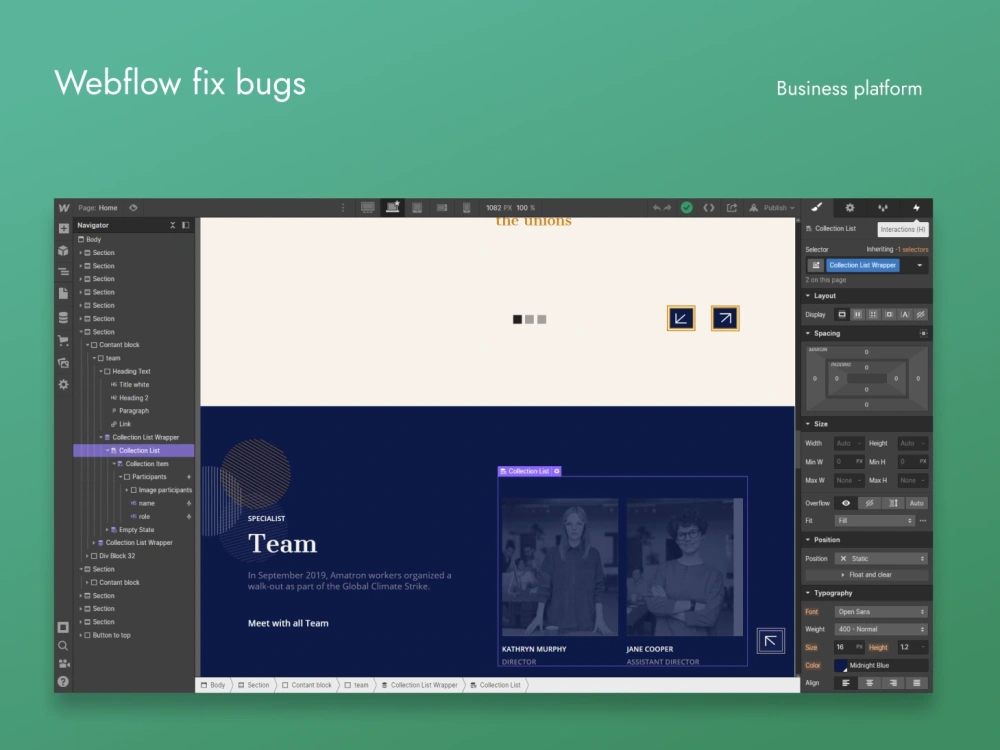Viewport: 1000px width, 750px height.
Task: Collapse all in Navigator panel header
Action: pos(172,225)
